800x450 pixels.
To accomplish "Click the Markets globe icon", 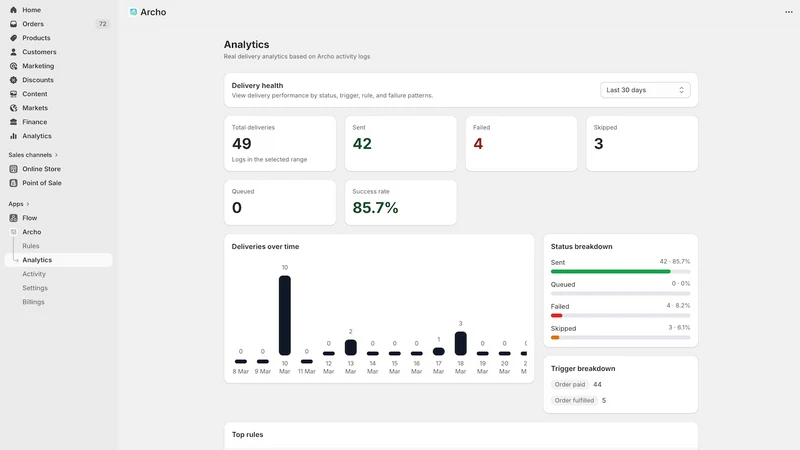I will click(13, 108).
